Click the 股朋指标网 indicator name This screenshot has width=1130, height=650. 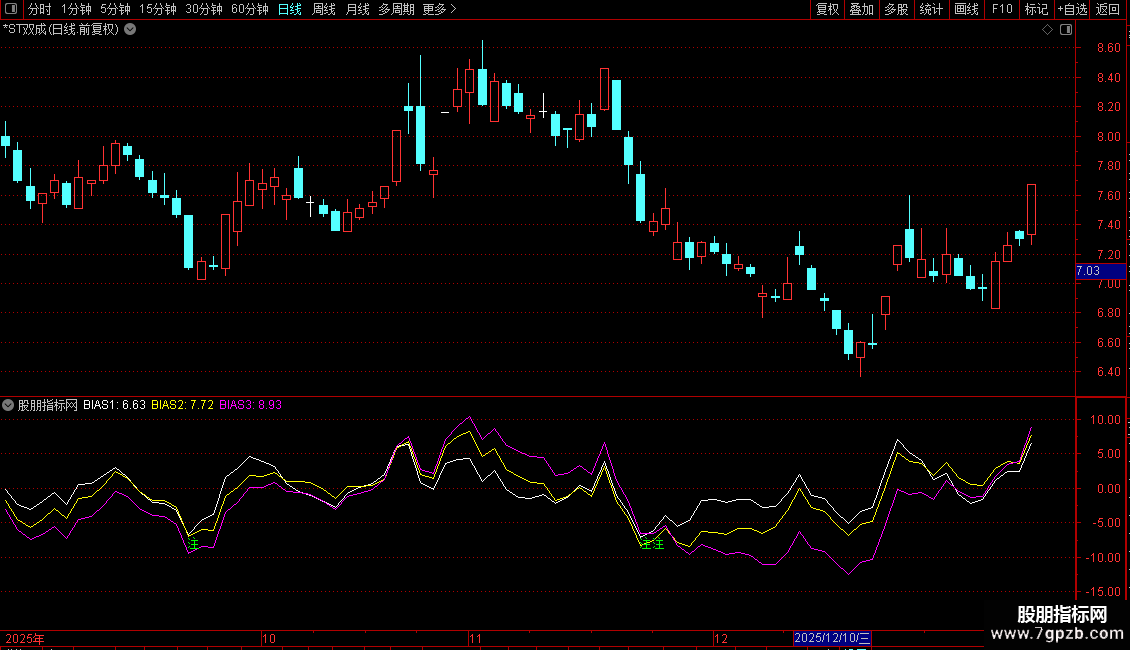pyautogui.click(x=48, y=405)
